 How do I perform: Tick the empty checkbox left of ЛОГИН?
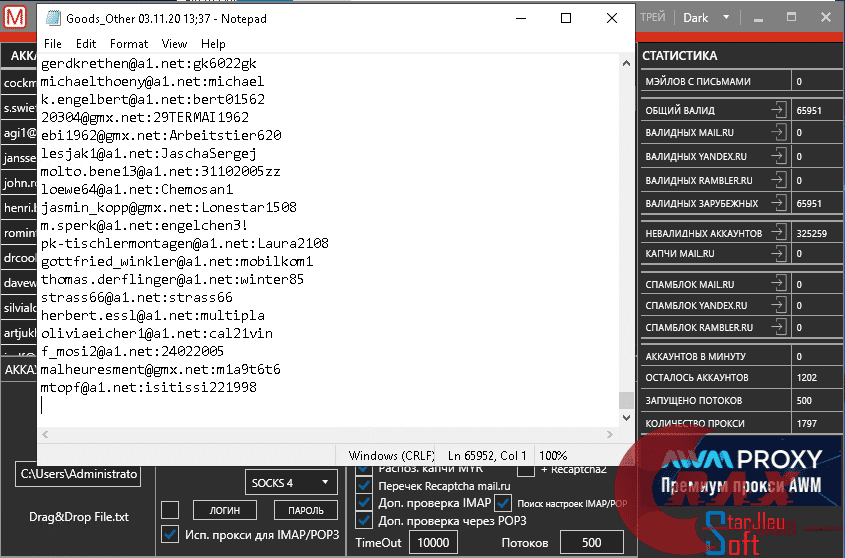(170, 510)
